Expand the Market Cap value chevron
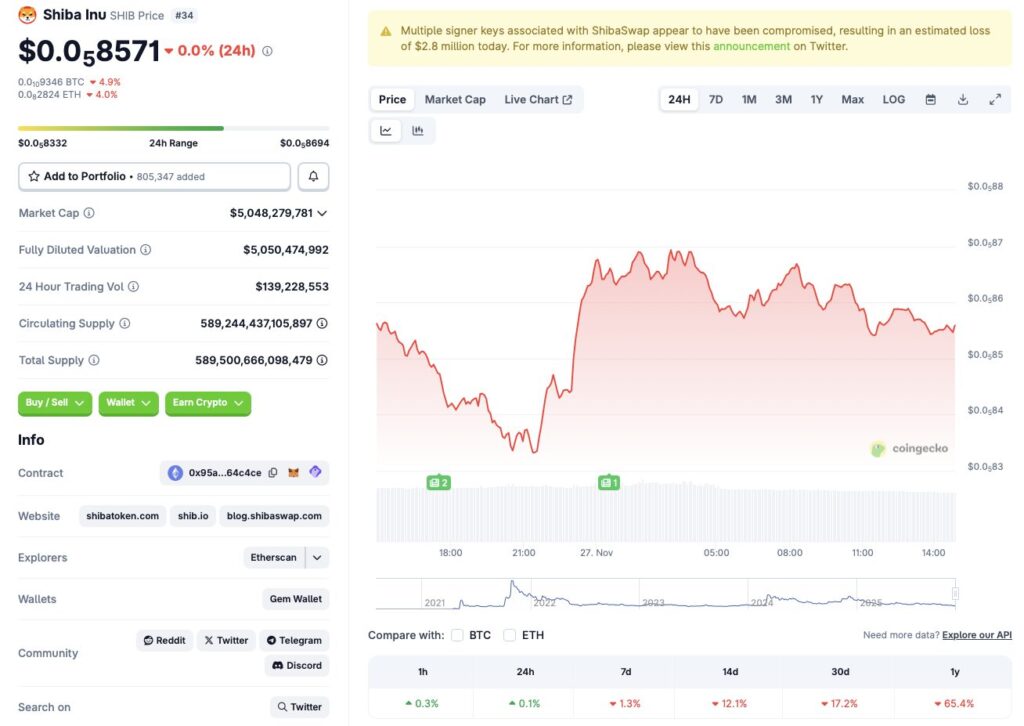The height and width of the screenshot is (726, 1024). 322,213
